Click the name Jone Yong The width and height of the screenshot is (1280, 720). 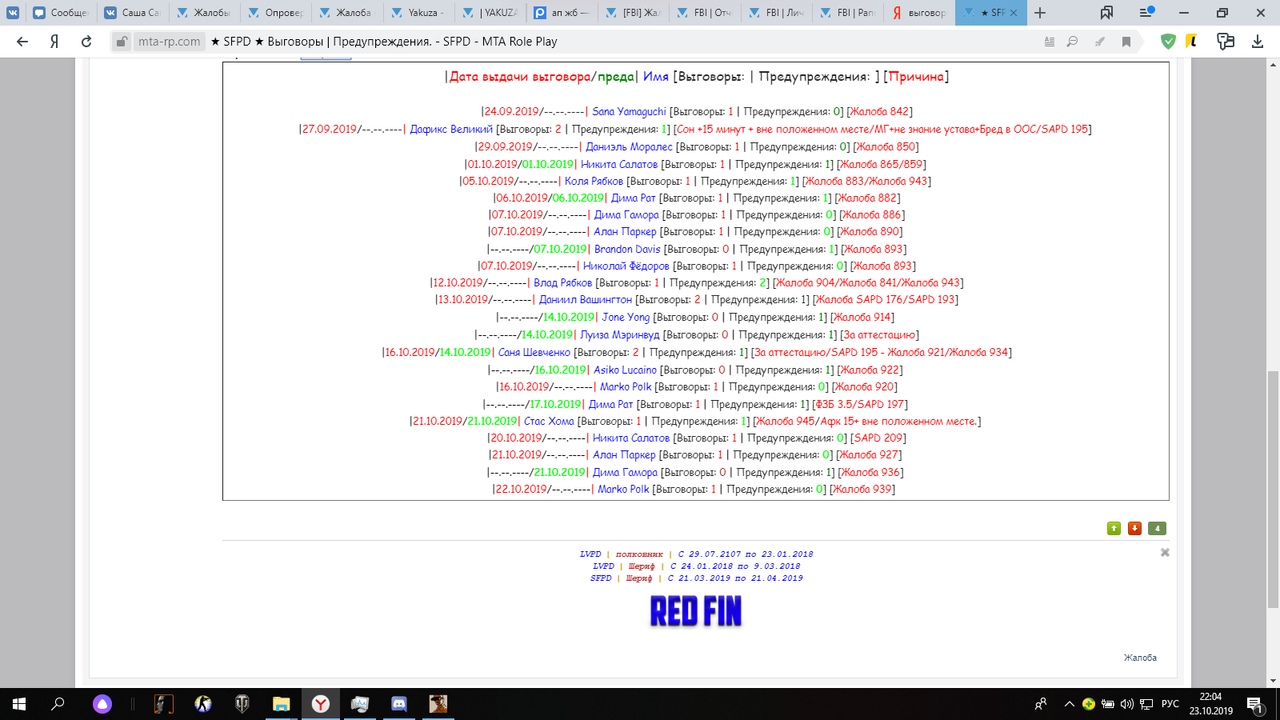tap(626, 318)
